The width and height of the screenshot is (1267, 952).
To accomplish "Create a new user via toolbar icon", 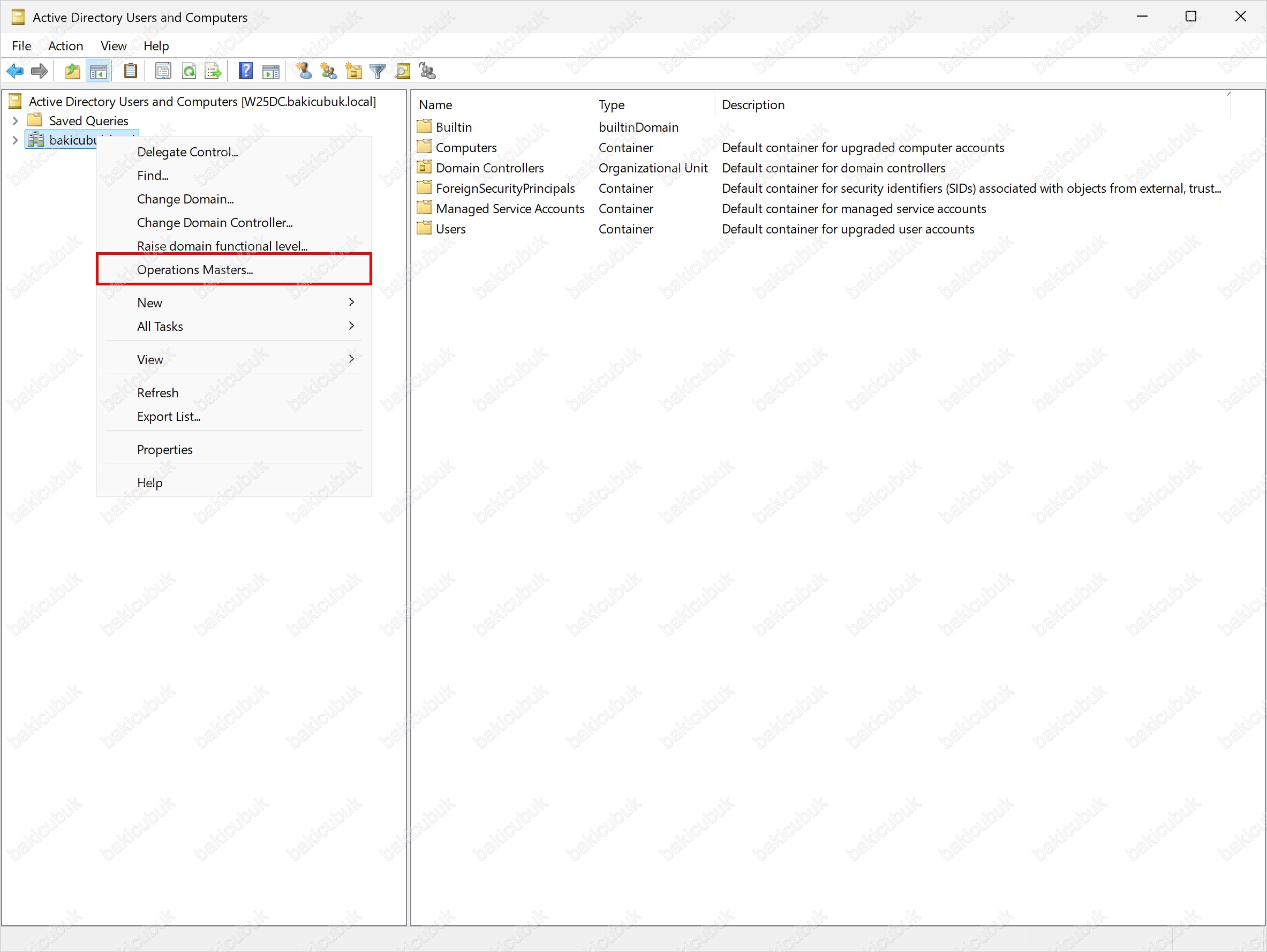I will [x=304, y=72].
